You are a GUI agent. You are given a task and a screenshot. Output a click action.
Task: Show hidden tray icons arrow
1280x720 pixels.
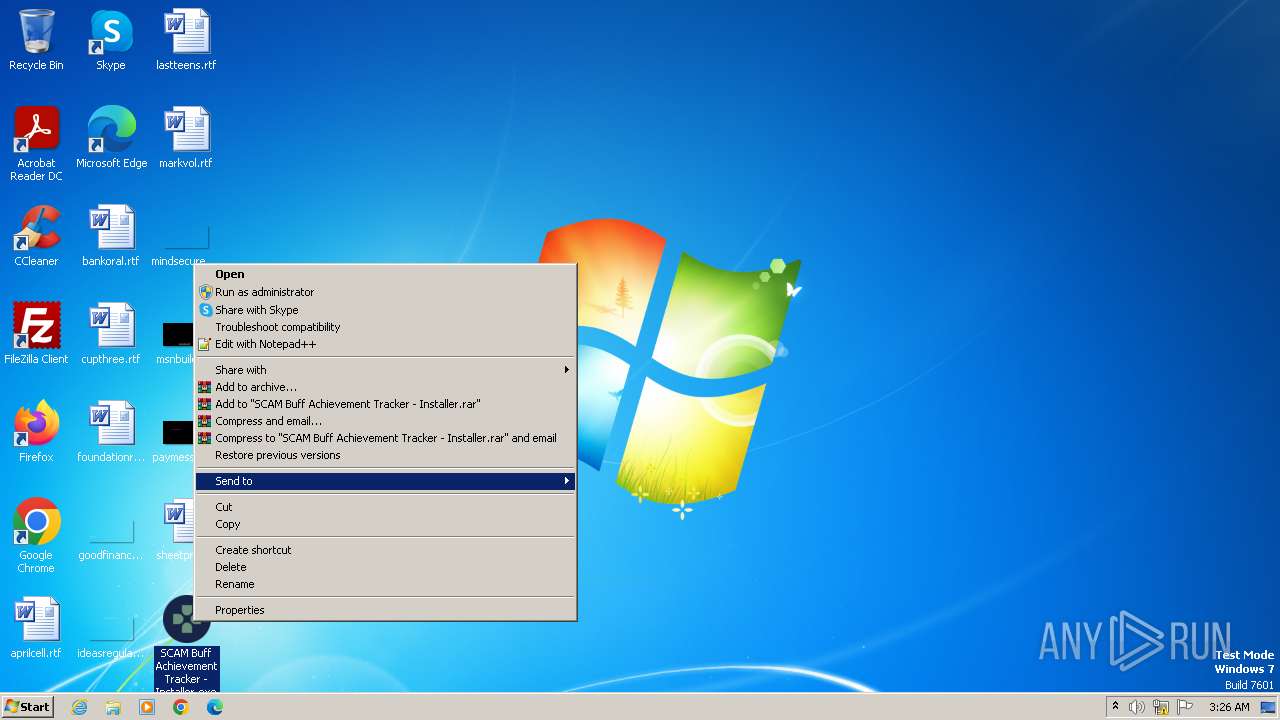(1115, 707)
